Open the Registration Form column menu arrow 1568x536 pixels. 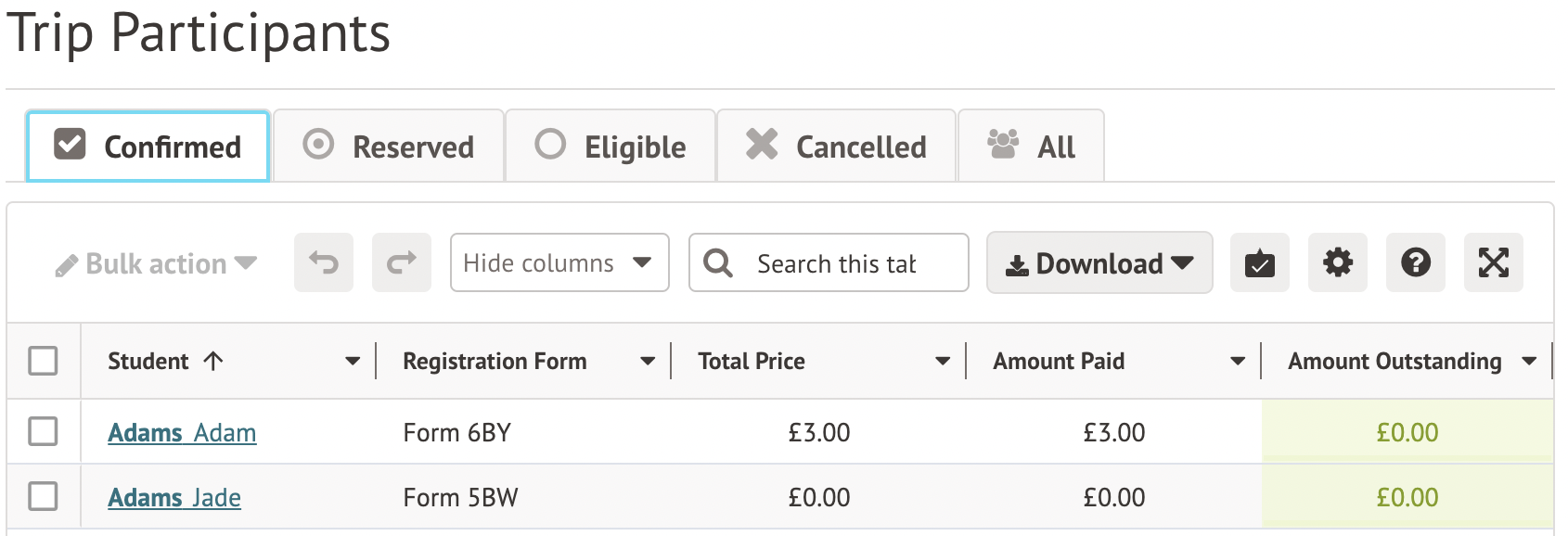click(x=648, y=361)
